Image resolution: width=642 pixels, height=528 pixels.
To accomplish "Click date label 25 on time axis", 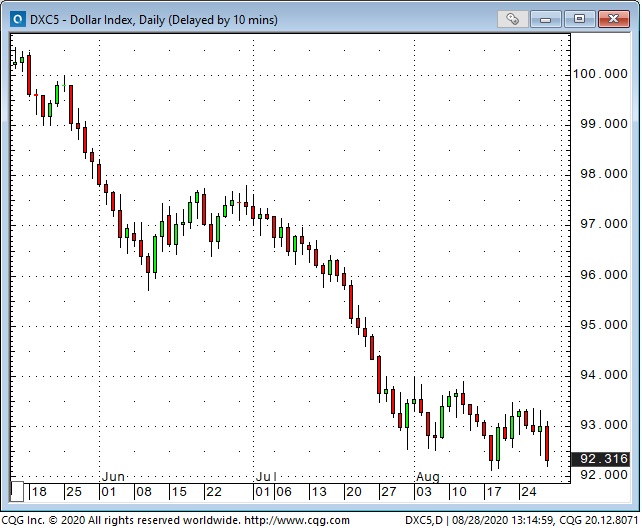I will pyautogui.click(x=74, y=492).
